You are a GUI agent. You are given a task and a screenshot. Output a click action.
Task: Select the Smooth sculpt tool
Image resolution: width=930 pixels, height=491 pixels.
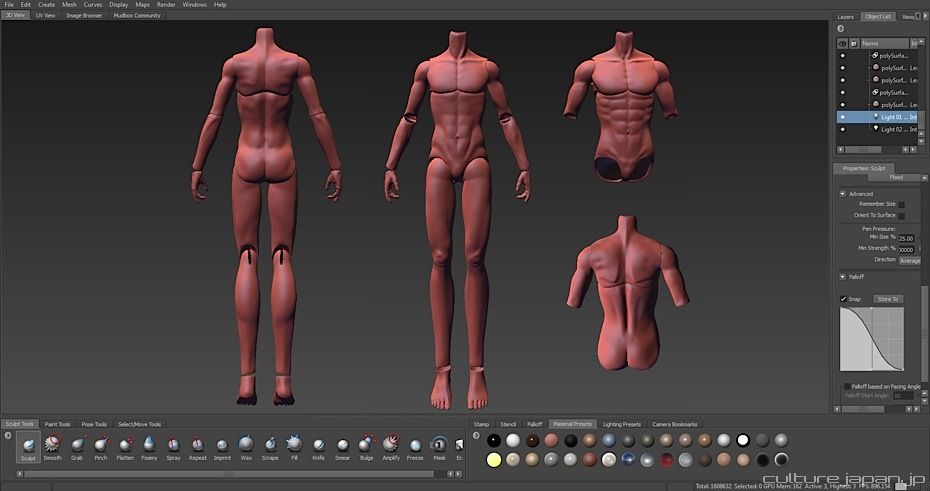coord(52,444)
